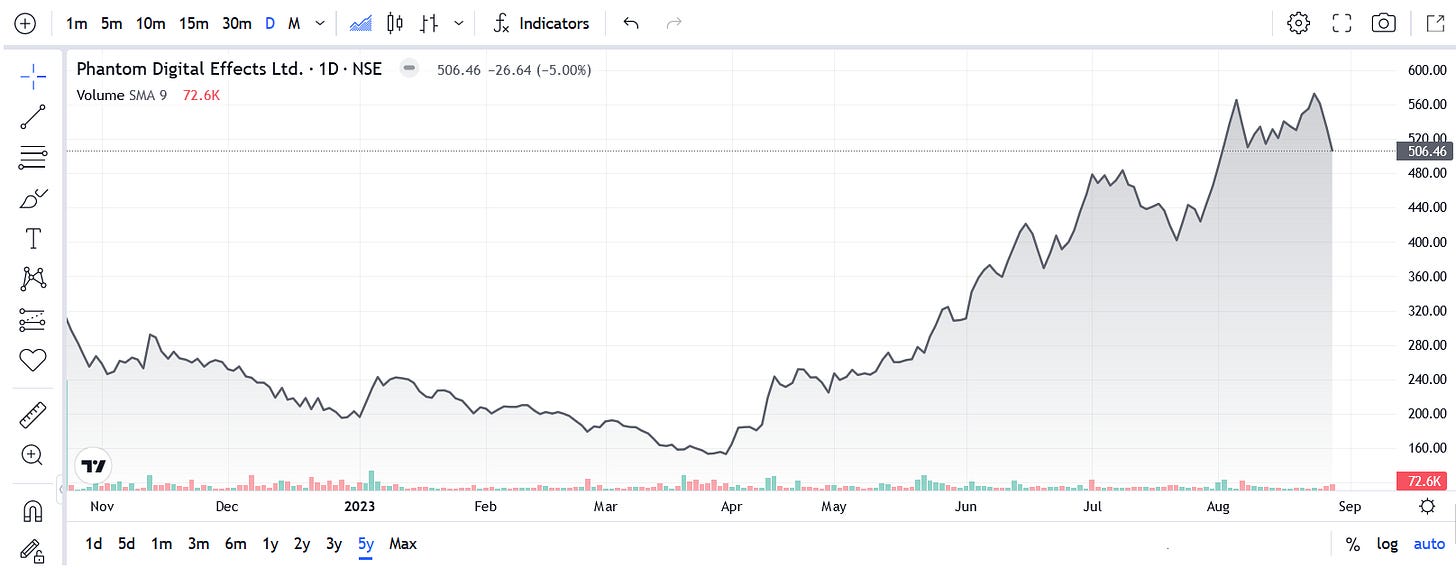Click the heart favorites icon
Screen dimensions: 1456x568
pyautogui.click(x=33, y=360)
